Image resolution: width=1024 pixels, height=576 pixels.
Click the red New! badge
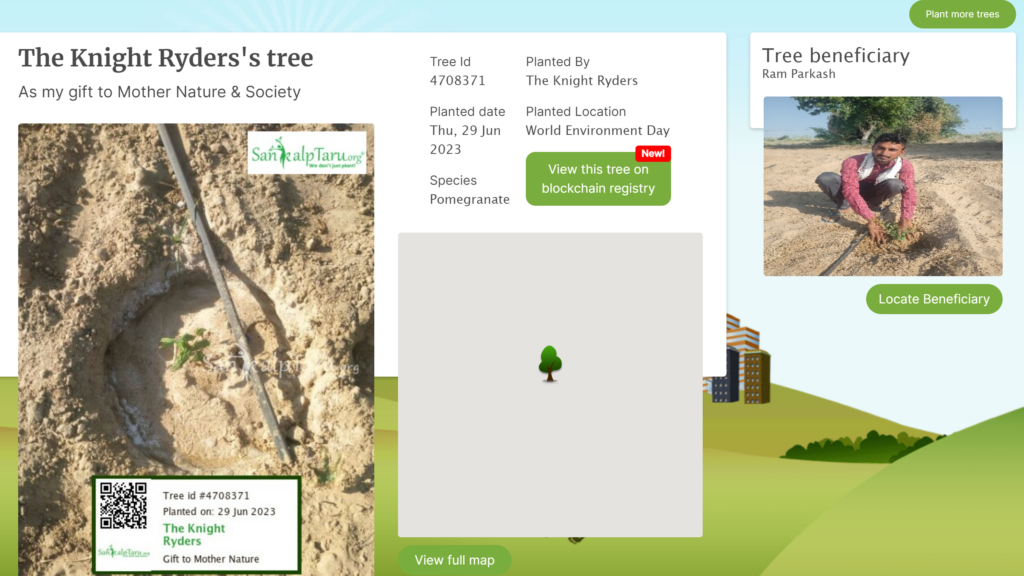[x=653, y=153]
